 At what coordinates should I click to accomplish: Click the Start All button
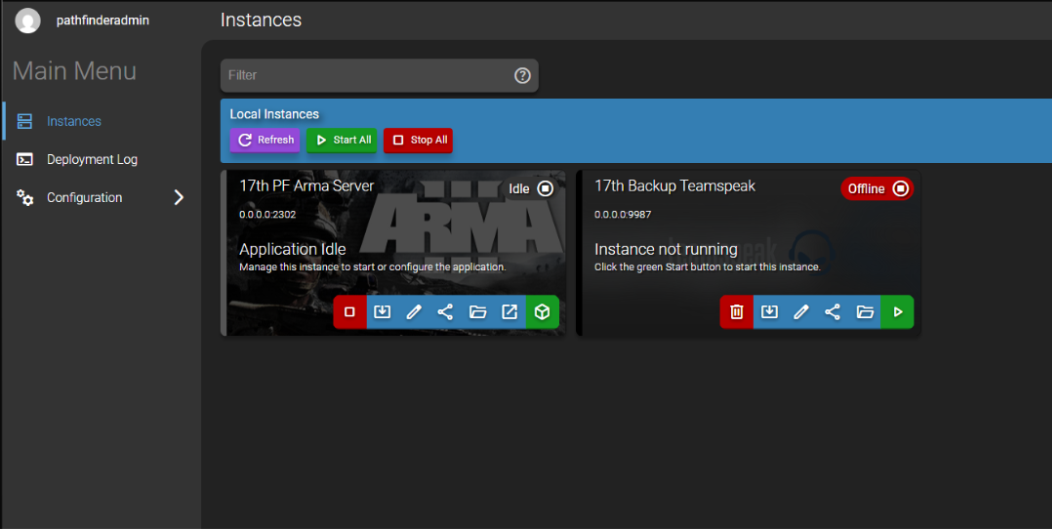(342, 140)
